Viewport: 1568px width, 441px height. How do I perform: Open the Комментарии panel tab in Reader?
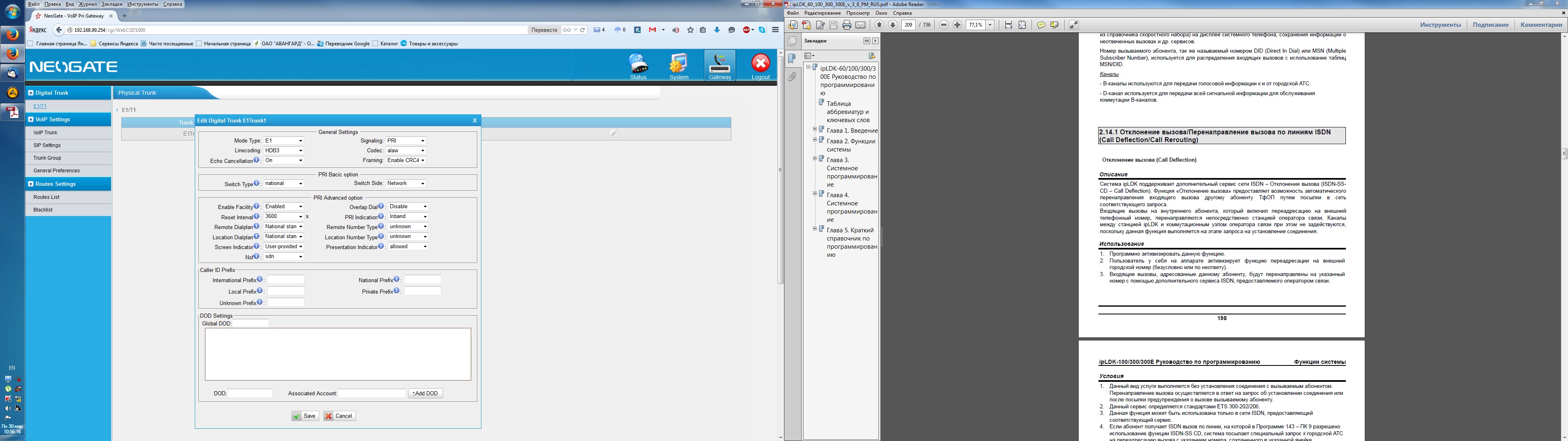(x=1541, y=25)
